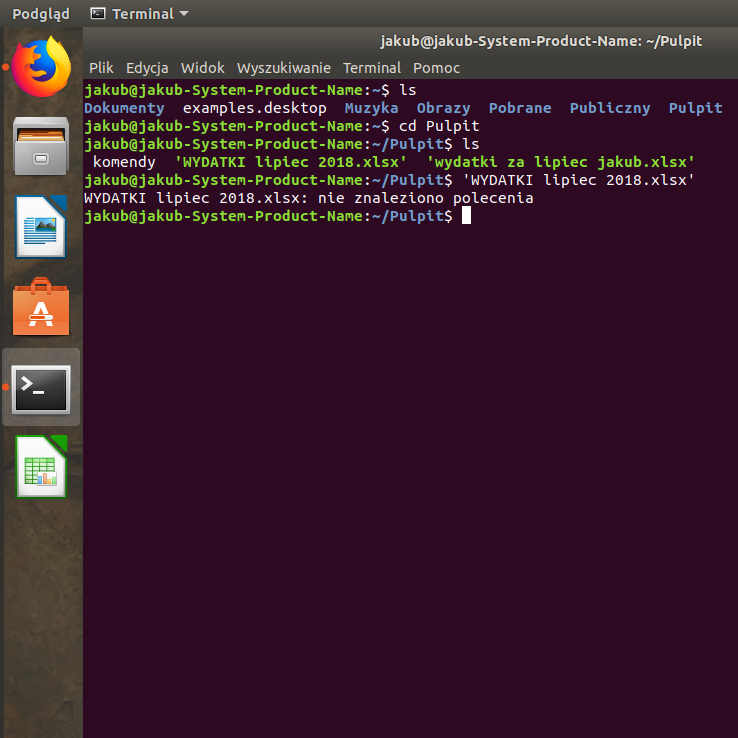Open the Terminal menu in menubar
The height and width of the screenshot is (738, 738).
pos(372,68)
